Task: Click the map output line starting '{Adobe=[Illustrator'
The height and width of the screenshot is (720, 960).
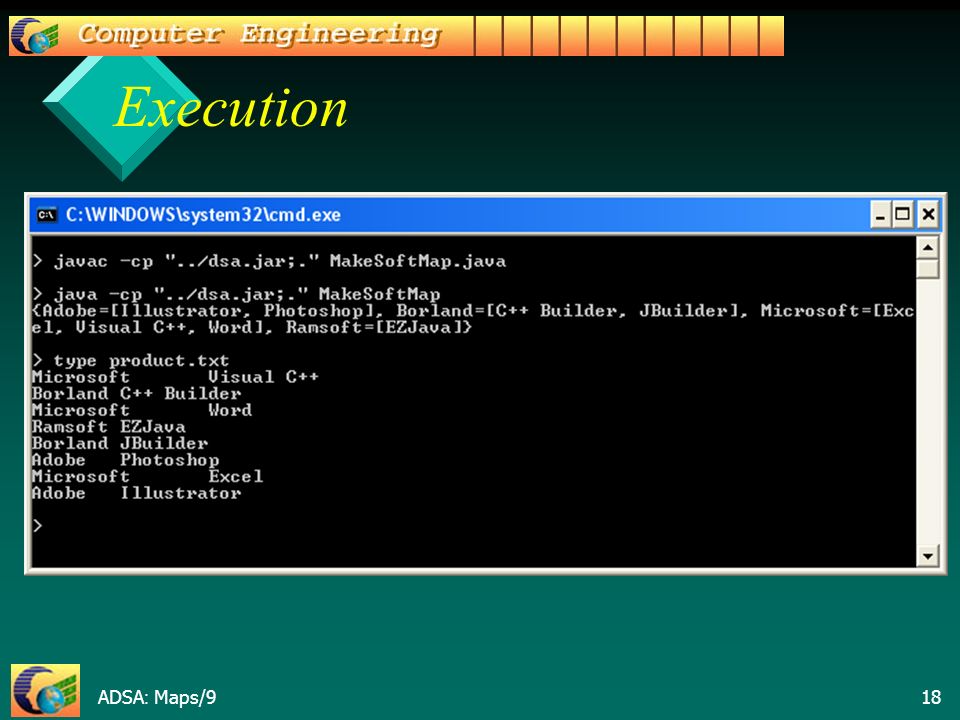Action: (x=473, y=311)
